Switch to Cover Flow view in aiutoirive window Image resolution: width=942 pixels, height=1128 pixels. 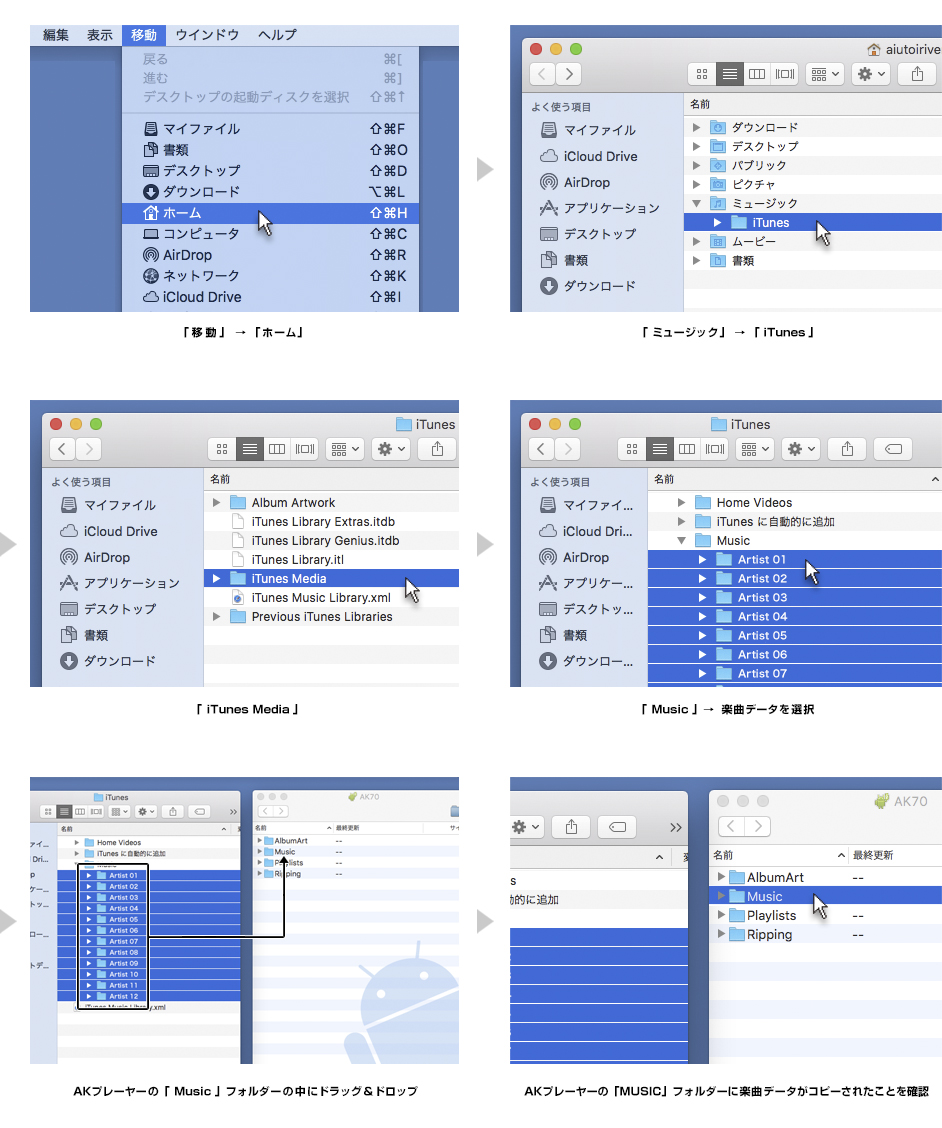click(784, 74)
